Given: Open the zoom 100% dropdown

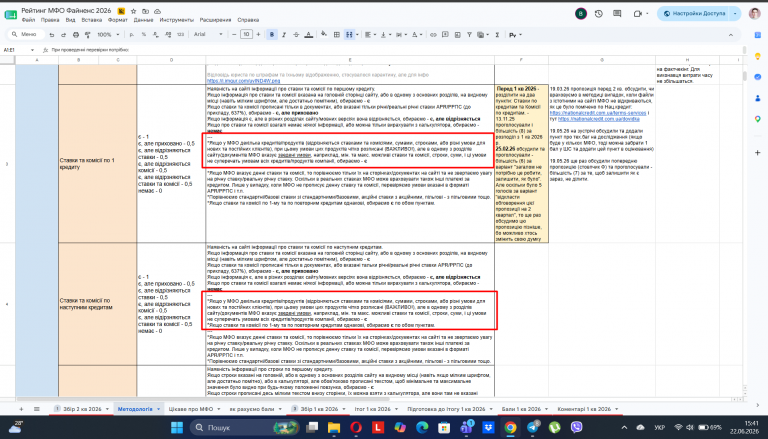Looking at the screenshot, I should click(108, 35).
